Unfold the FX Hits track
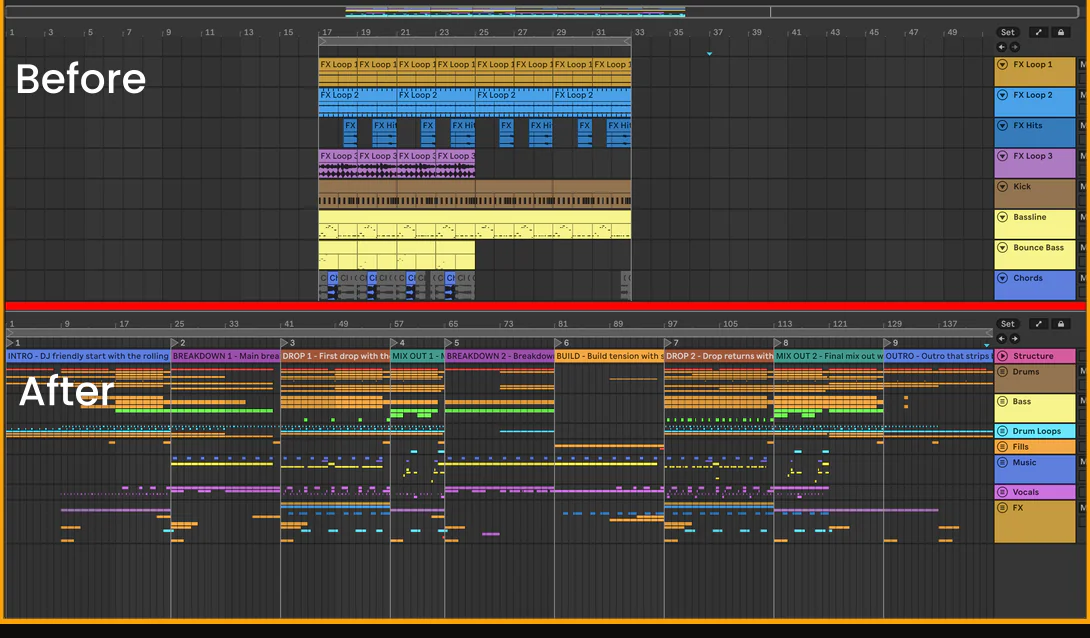 1002,126
